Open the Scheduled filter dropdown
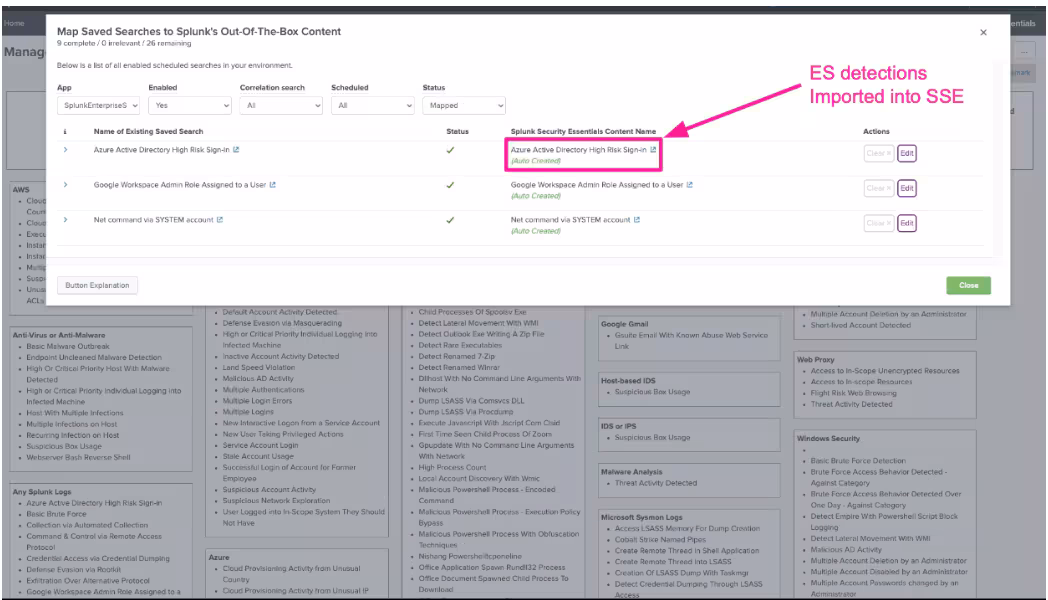Image resolution: width=1048 pixels, height=600 pixels. point(372,105)
